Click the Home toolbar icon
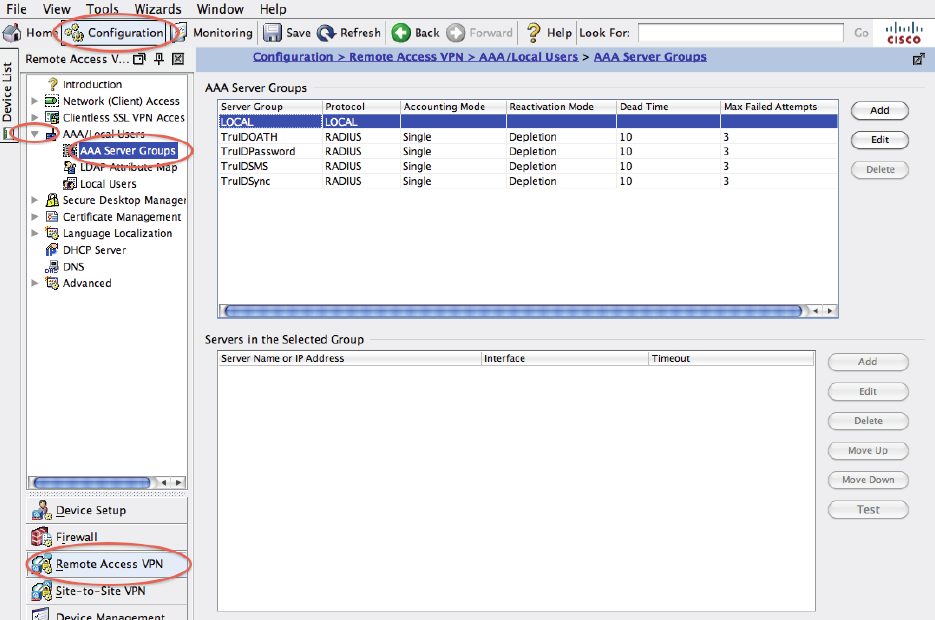 pos(12,33)
